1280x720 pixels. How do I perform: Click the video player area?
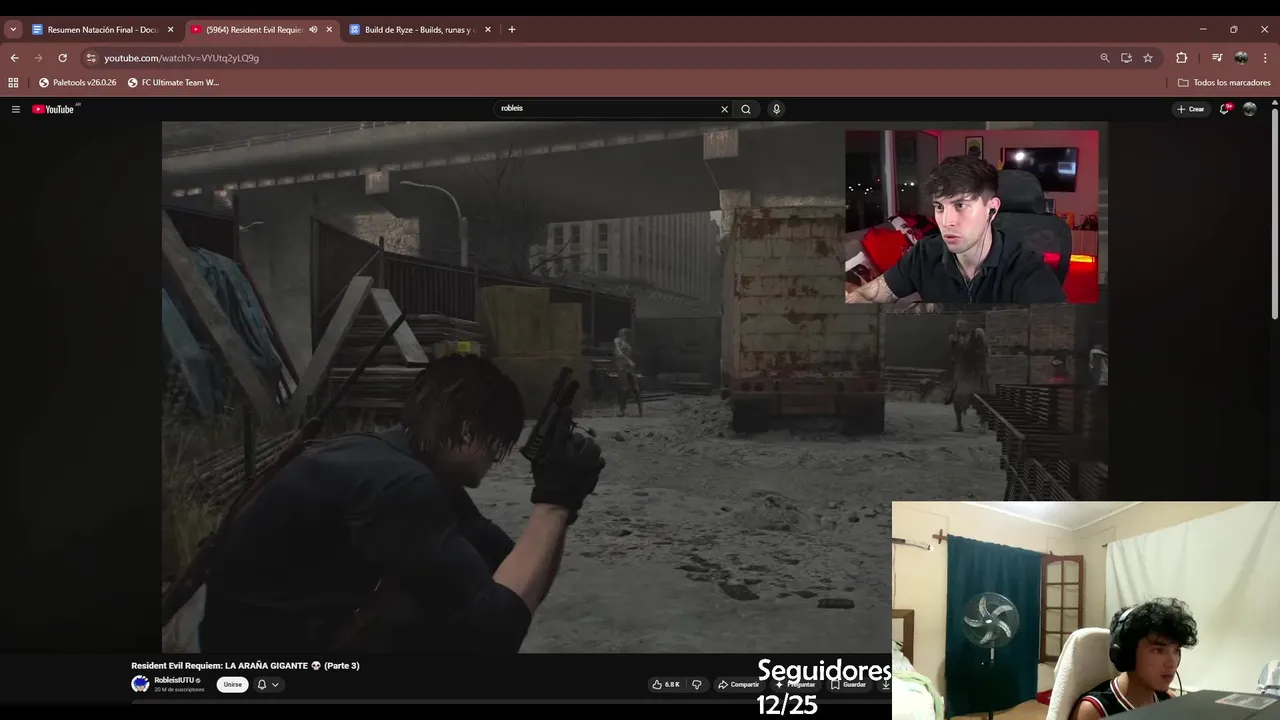[634, 387]
